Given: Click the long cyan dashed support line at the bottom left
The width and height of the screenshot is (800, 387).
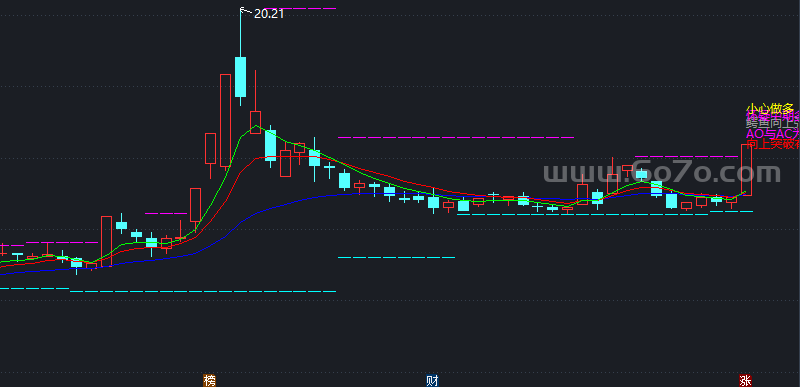Looking at the screenshot, I should [x=203, y=292].
